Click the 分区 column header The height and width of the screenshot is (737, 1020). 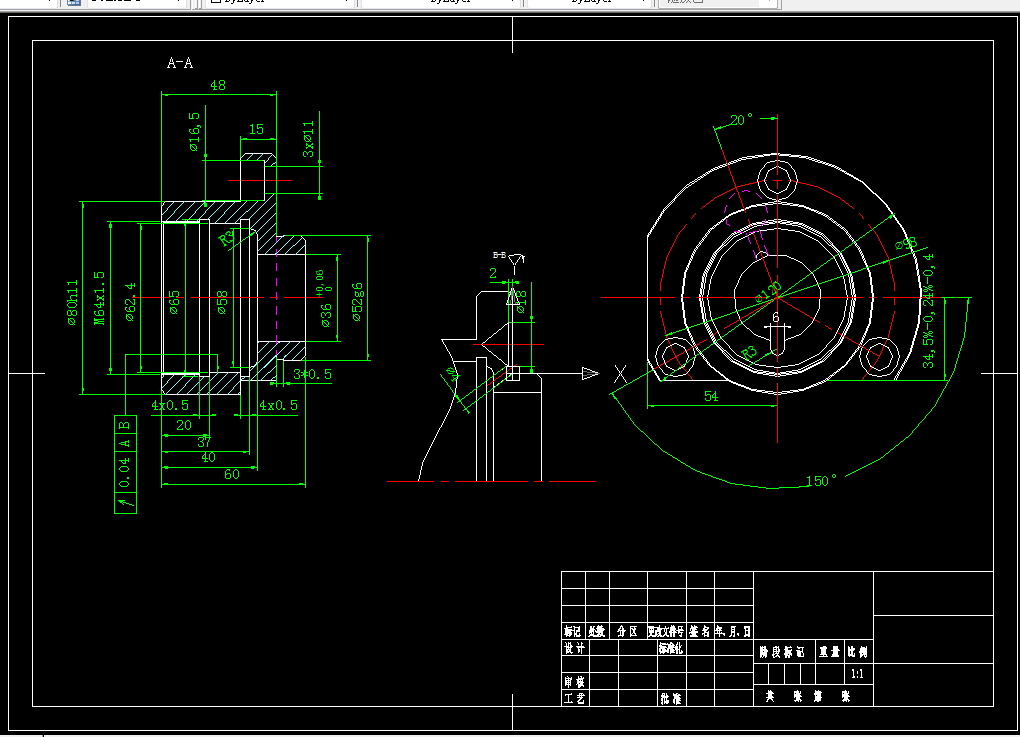pyautogui.click(x=627, y=632)
